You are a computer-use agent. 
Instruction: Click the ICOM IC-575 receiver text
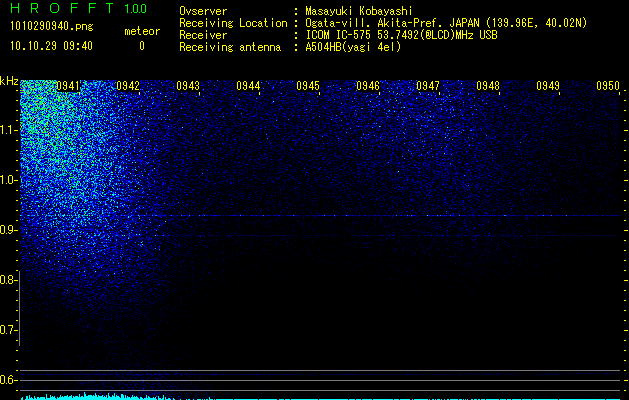point(401,35)
